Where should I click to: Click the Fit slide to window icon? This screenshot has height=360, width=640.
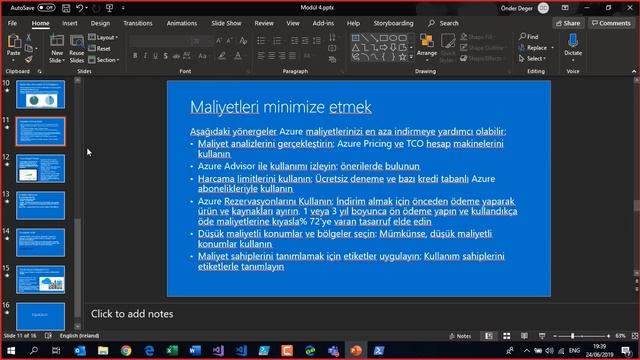(635, 336)
